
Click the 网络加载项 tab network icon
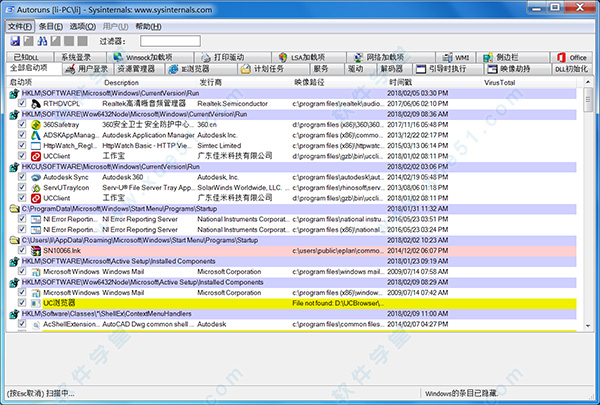point(358,57)
